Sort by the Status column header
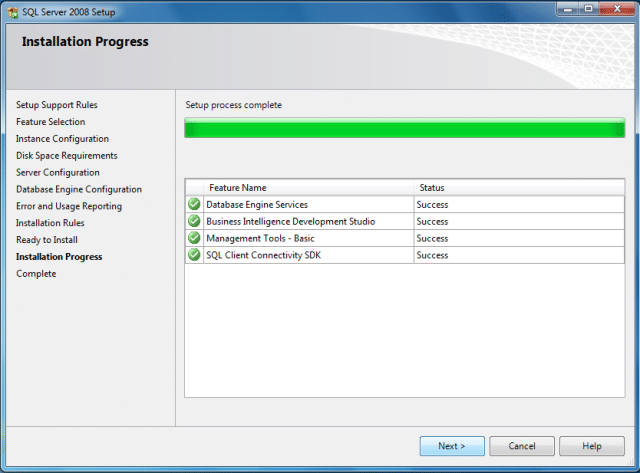Image resolution: width=640 pixels, height=473 pixels. (x=519, y=188)
